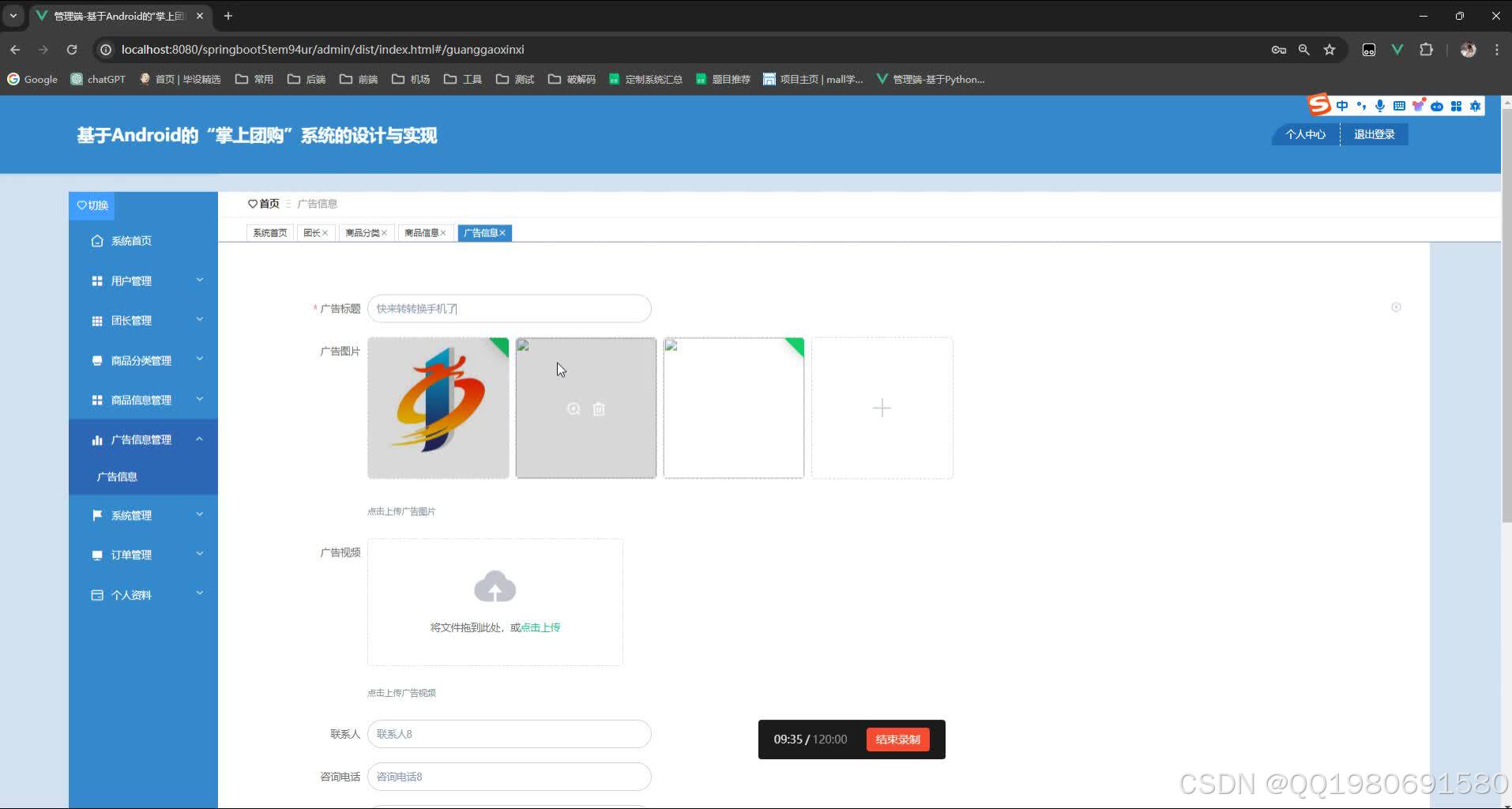Click the user management grid icon
This screenshot has height=809, width=1512.
97,280
